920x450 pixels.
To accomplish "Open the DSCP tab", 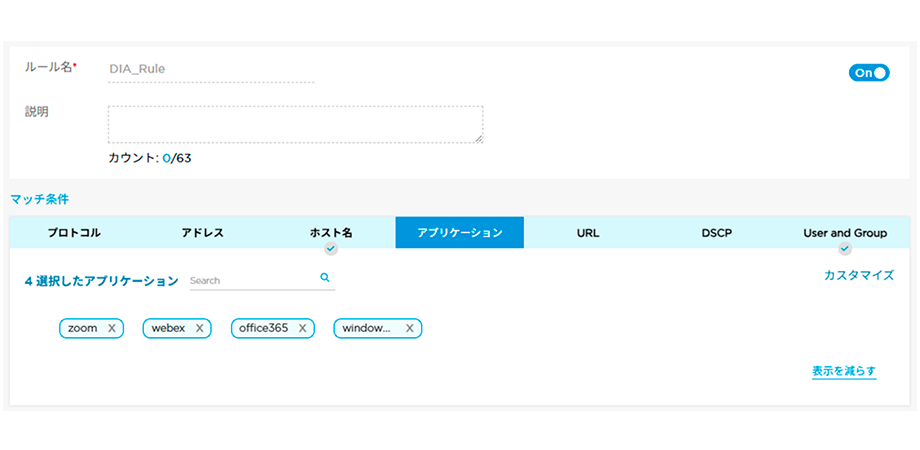I will (x=716, y=233).
